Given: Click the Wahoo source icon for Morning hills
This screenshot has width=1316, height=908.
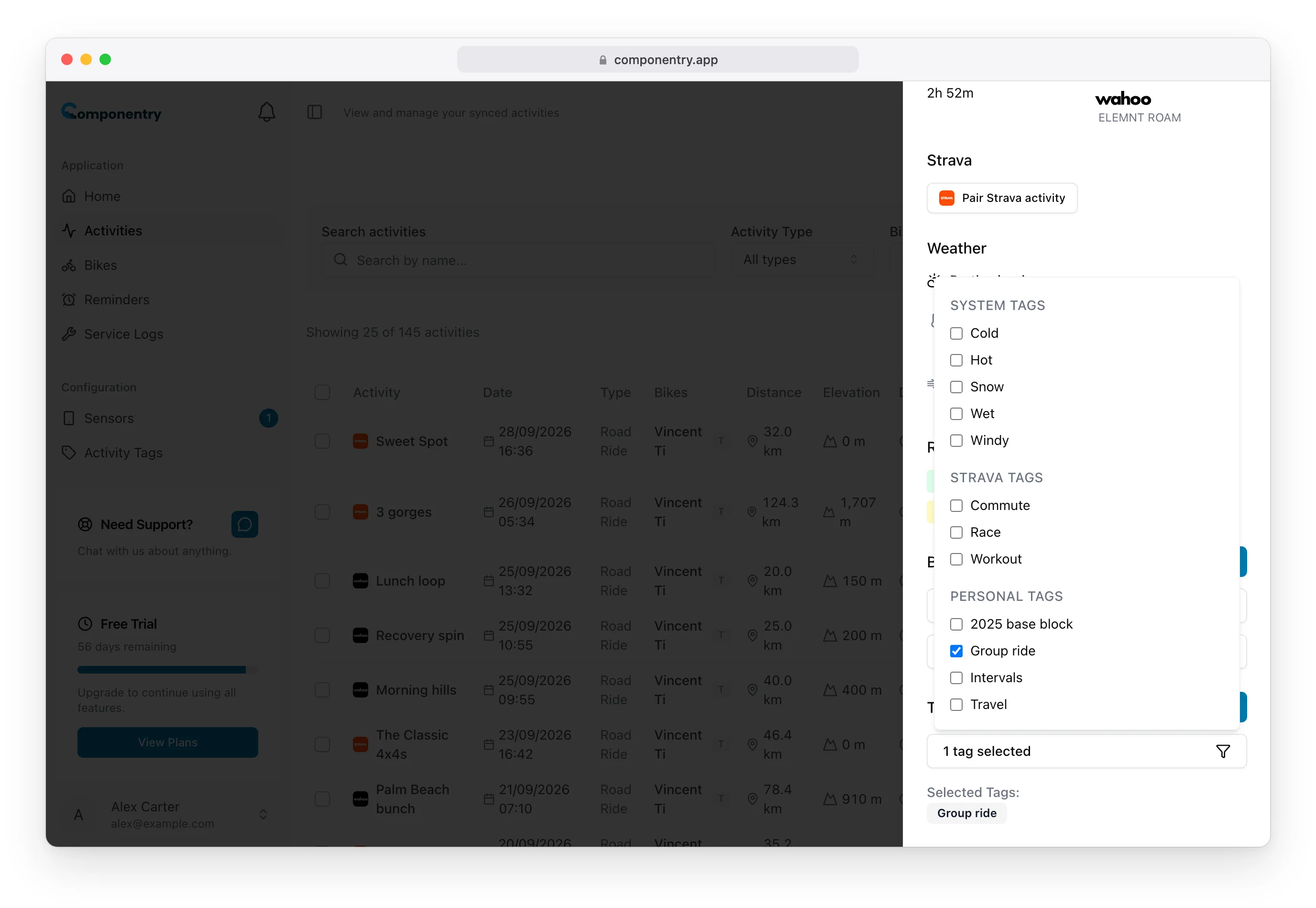Looking at the screenshot, I should (361, 689).
